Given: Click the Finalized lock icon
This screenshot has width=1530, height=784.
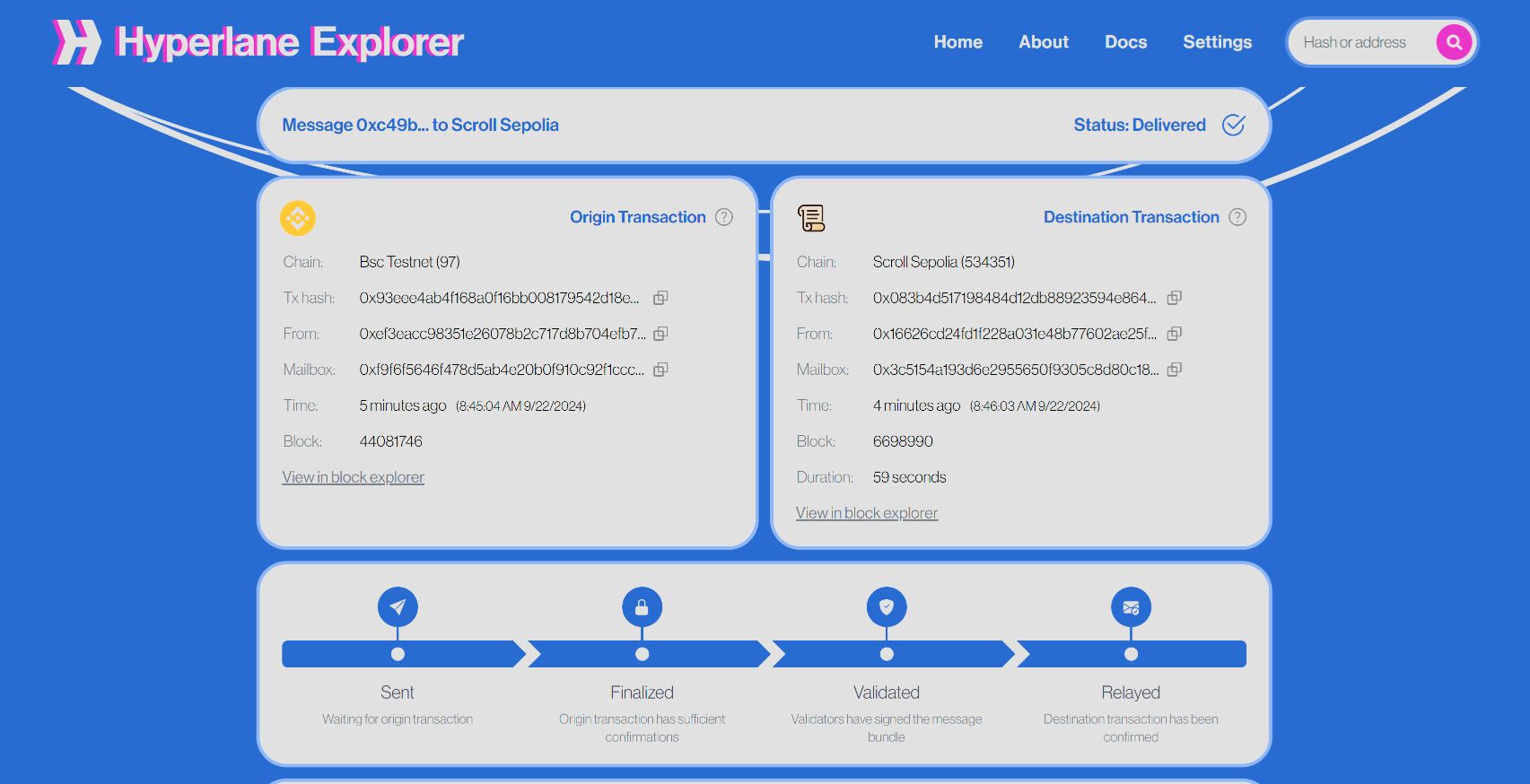Looking at the screenshot, I should point(642,607).
